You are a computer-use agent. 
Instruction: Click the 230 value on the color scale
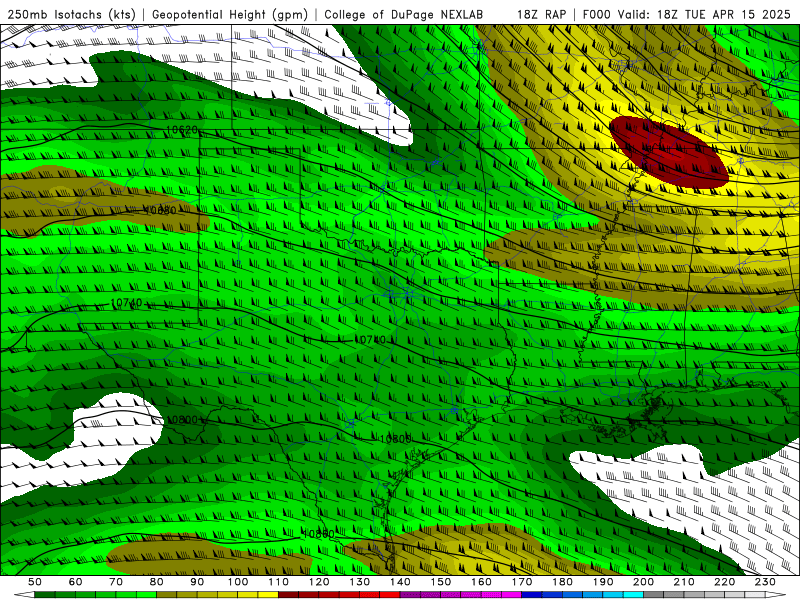pyautogui.click(x=765, y=582)
